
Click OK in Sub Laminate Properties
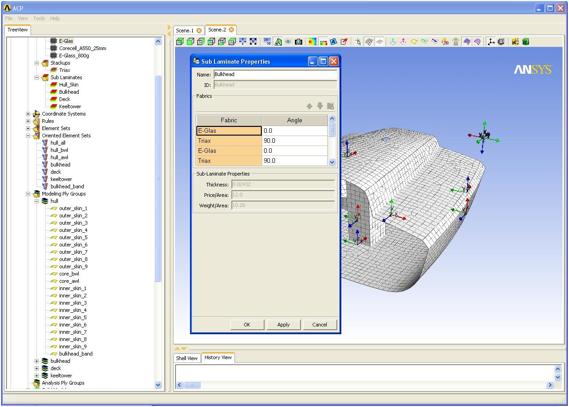click(247, 325)
